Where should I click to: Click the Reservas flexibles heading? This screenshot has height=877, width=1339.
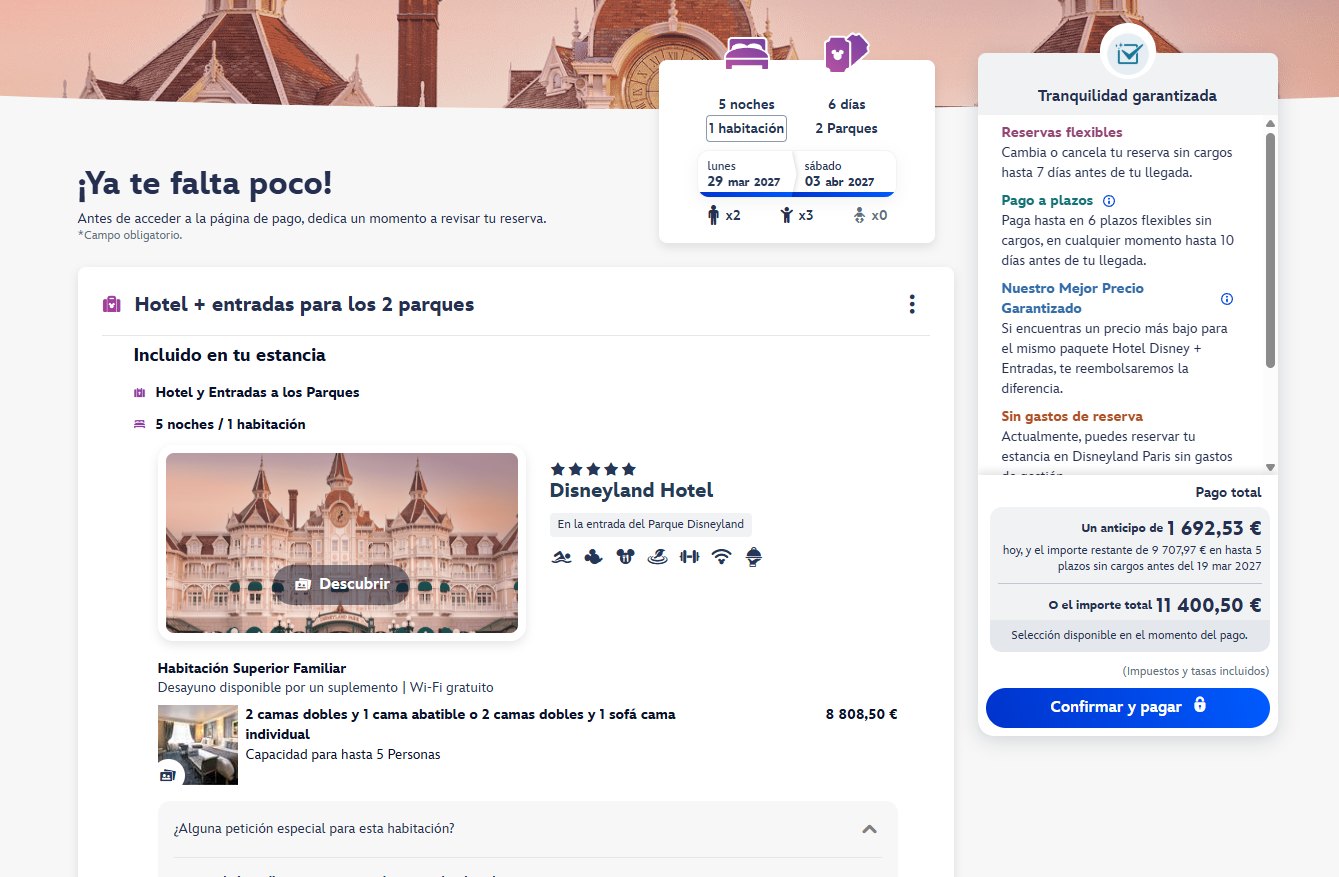pos(1062,132)
